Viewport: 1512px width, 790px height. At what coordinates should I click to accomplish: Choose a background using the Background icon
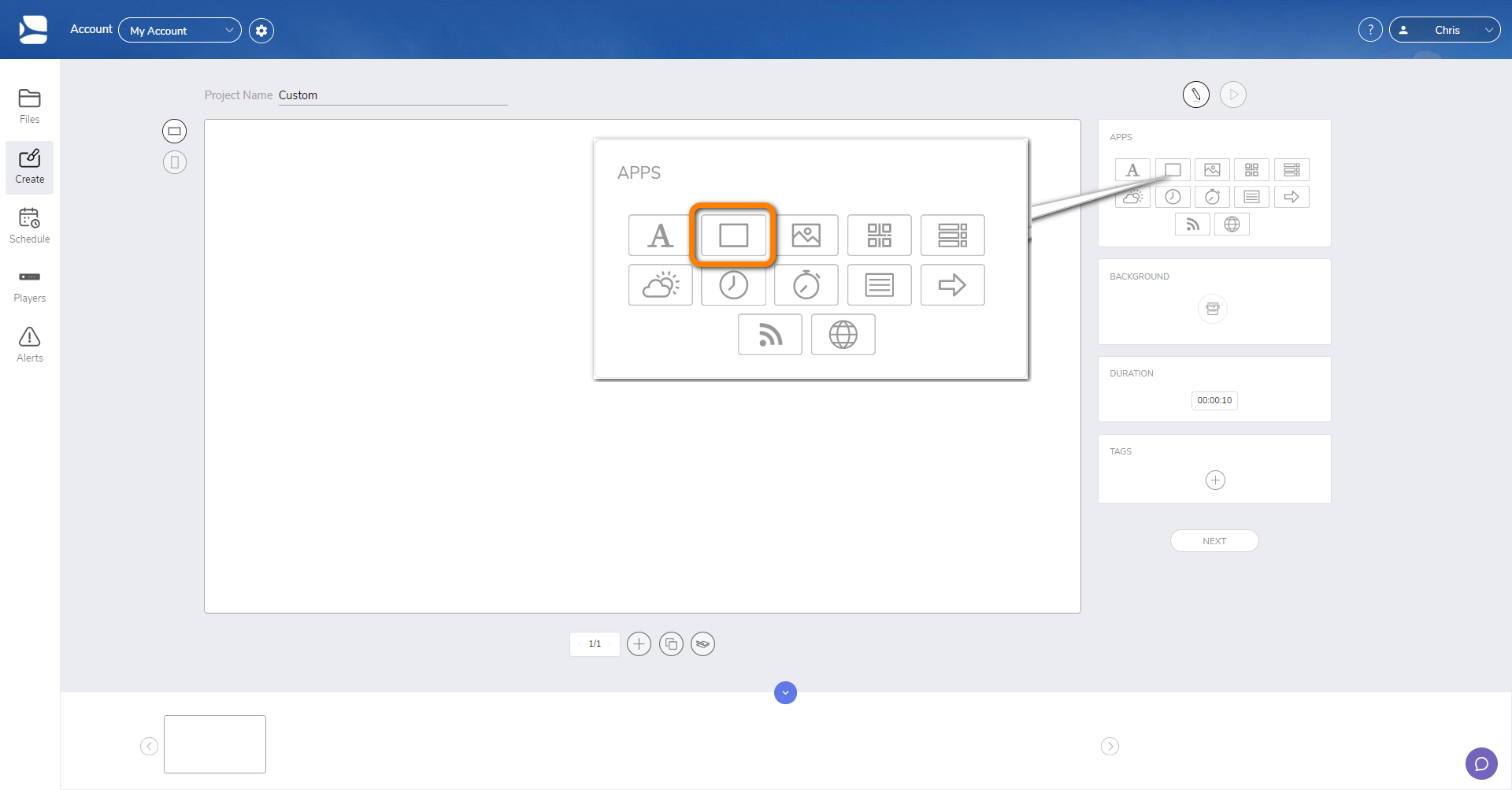(x=1213, y=309)
